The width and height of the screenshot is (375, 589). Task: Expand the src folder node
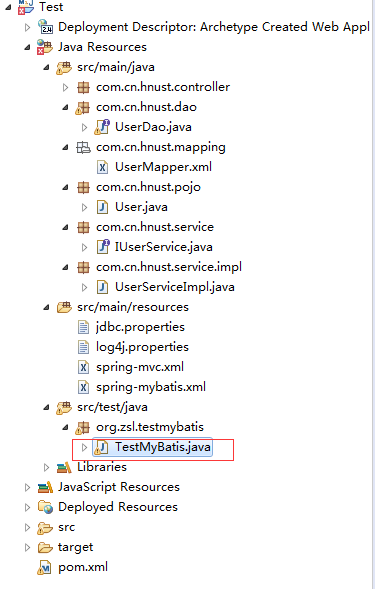pos(27,527)
